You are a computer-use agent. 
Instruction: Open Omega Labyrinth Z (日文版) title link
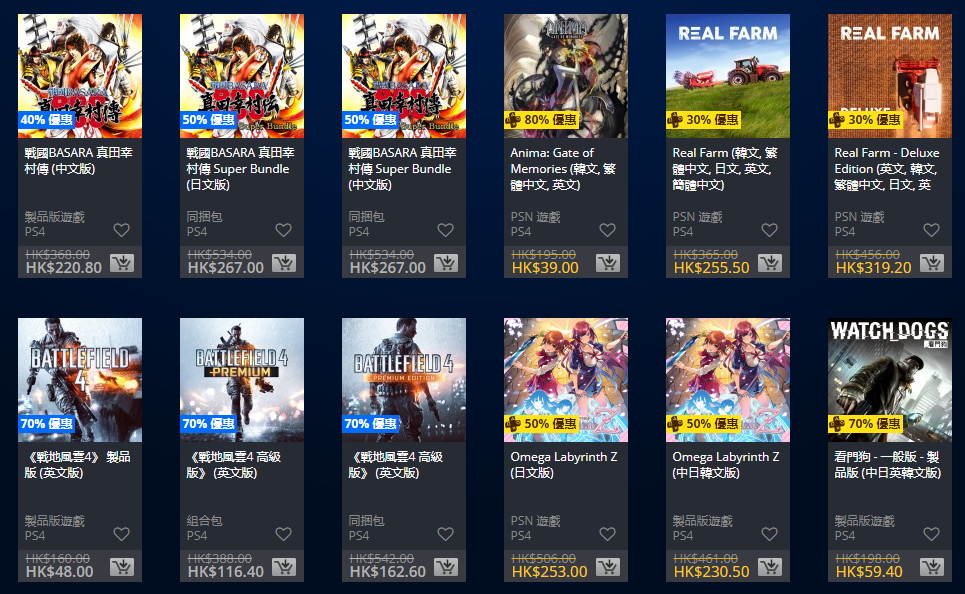[x=564, y=465]
